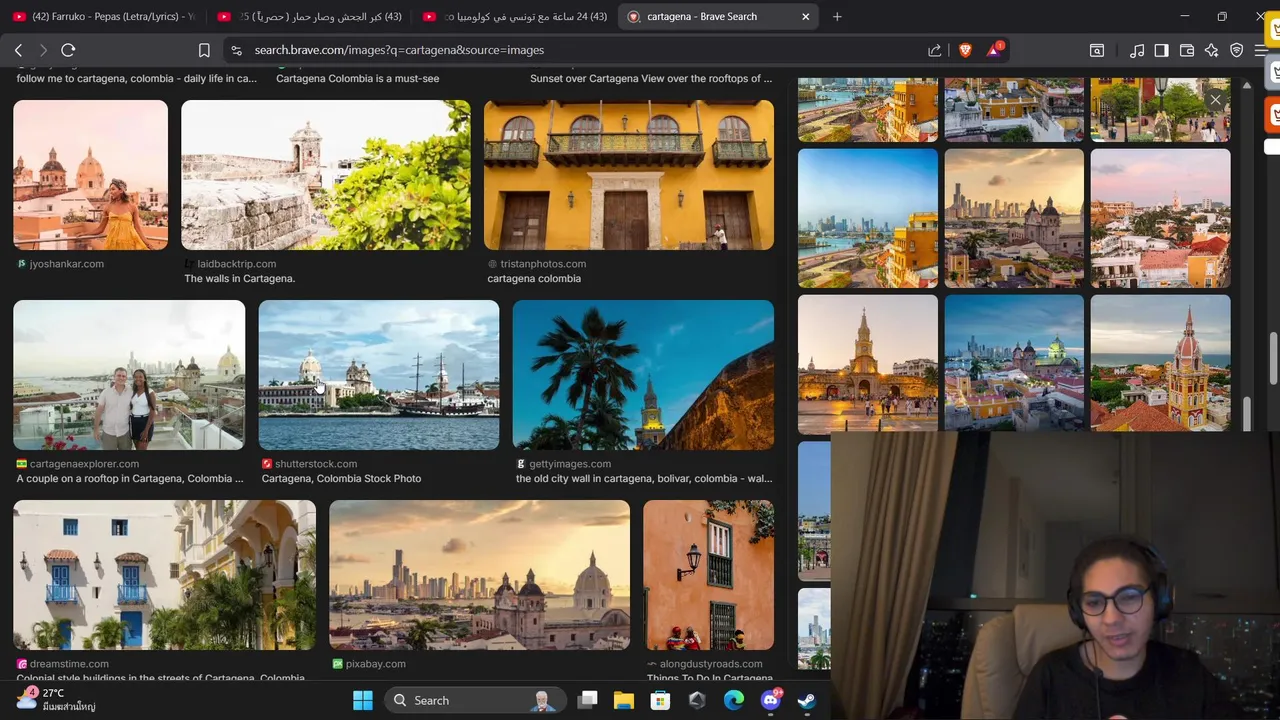Open the woman in yellow dress image
The image size is (1280, 720).
click(x=91, y=175)
